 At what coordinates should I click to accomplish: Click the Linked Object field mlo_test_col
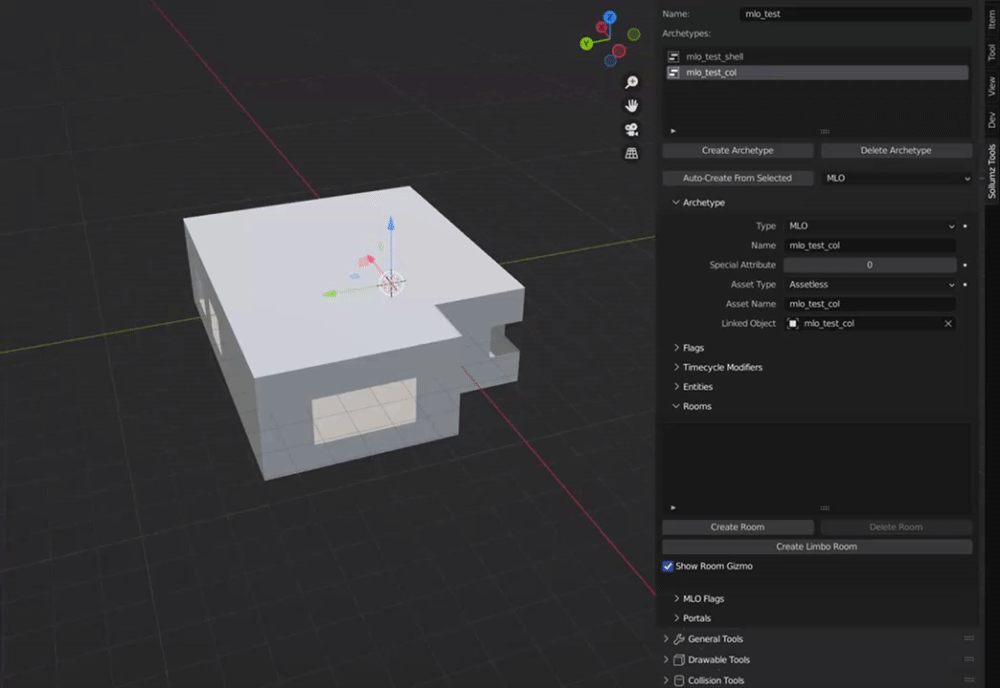871,324
